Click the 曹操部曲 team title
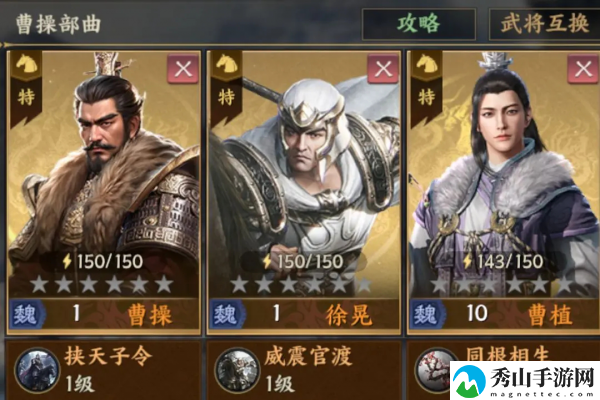 pyautogui.click(x=59, y=24)
